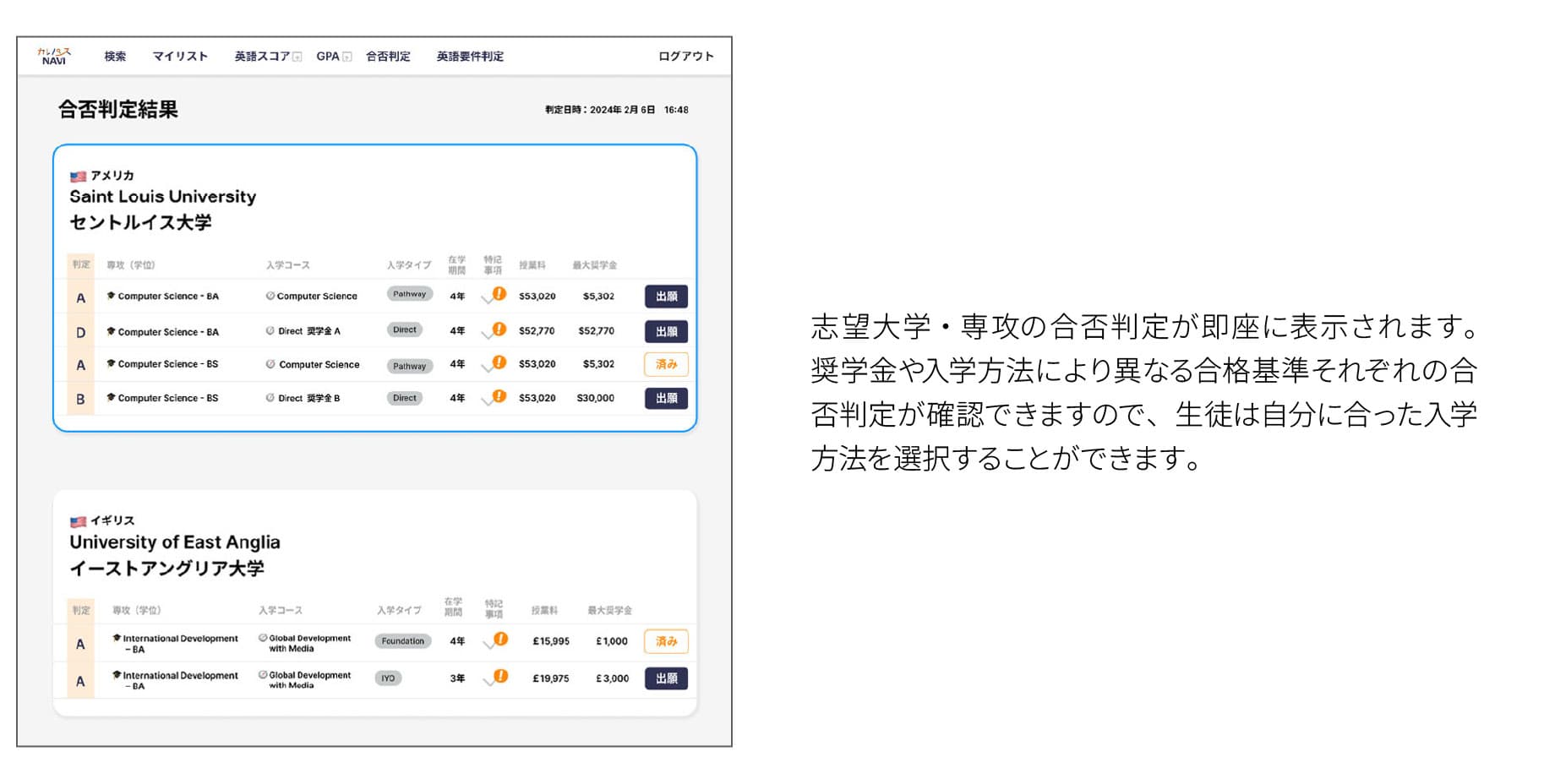Click the アメリカ flag icon

click(x=79, y=177)
